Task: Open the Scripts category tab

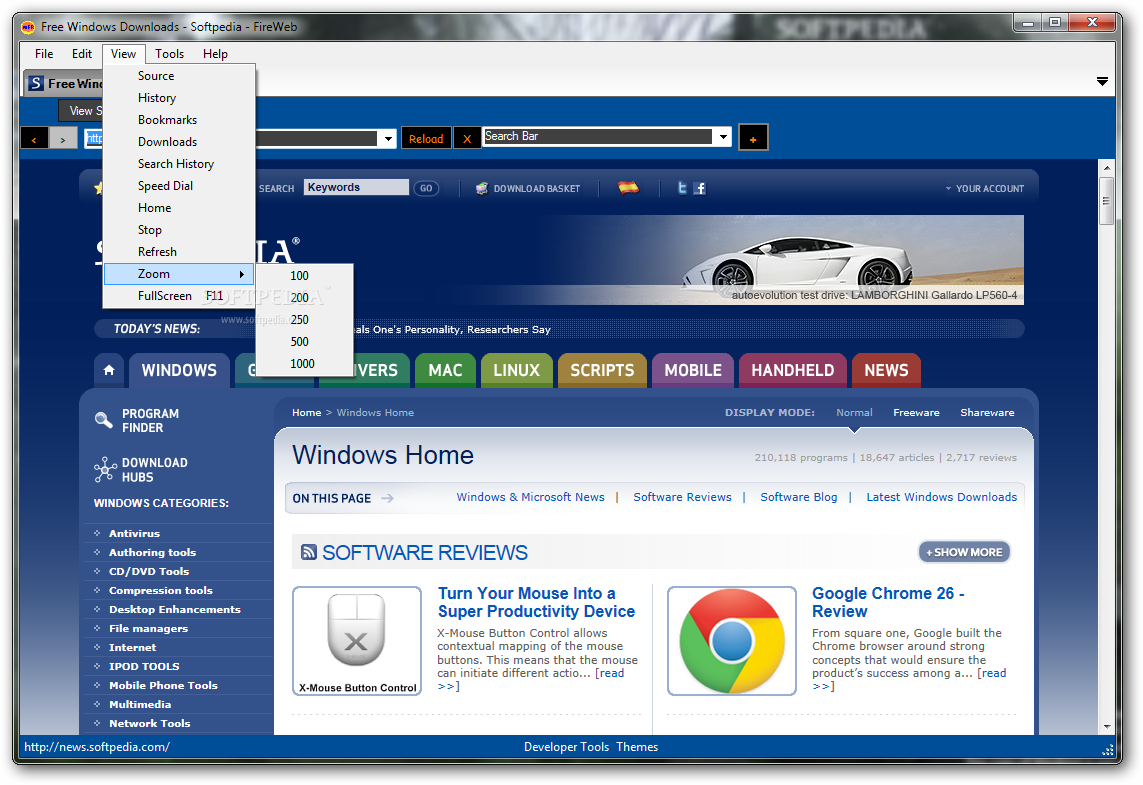Action: [602, 370]
